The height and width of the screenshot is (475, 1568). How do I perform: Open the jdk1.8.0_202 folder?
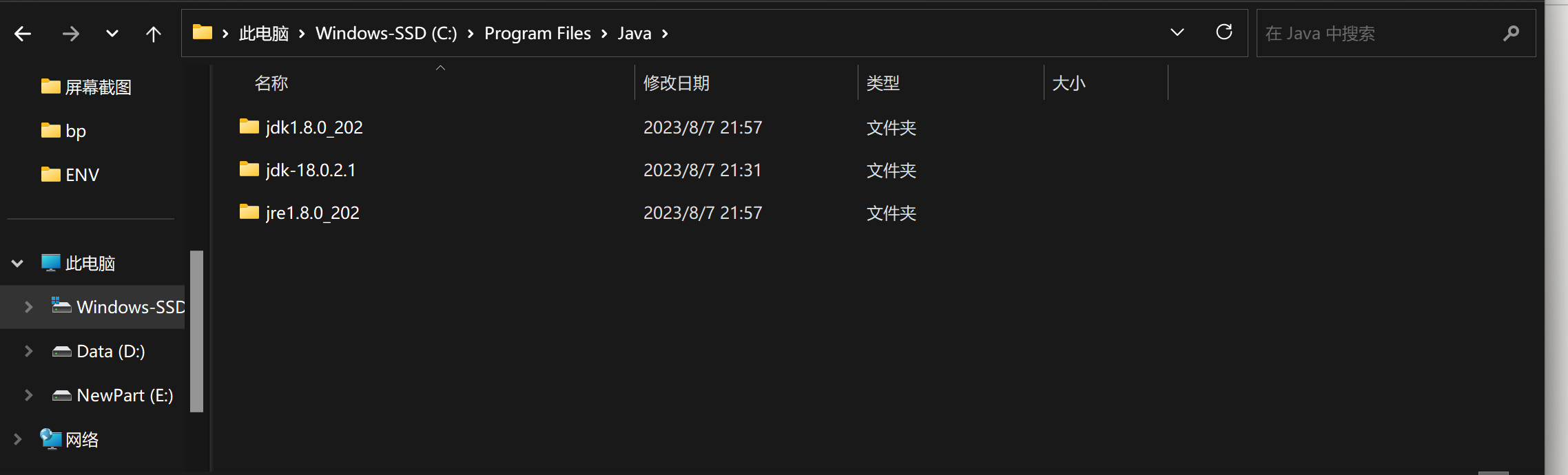[x=314, y=127]
